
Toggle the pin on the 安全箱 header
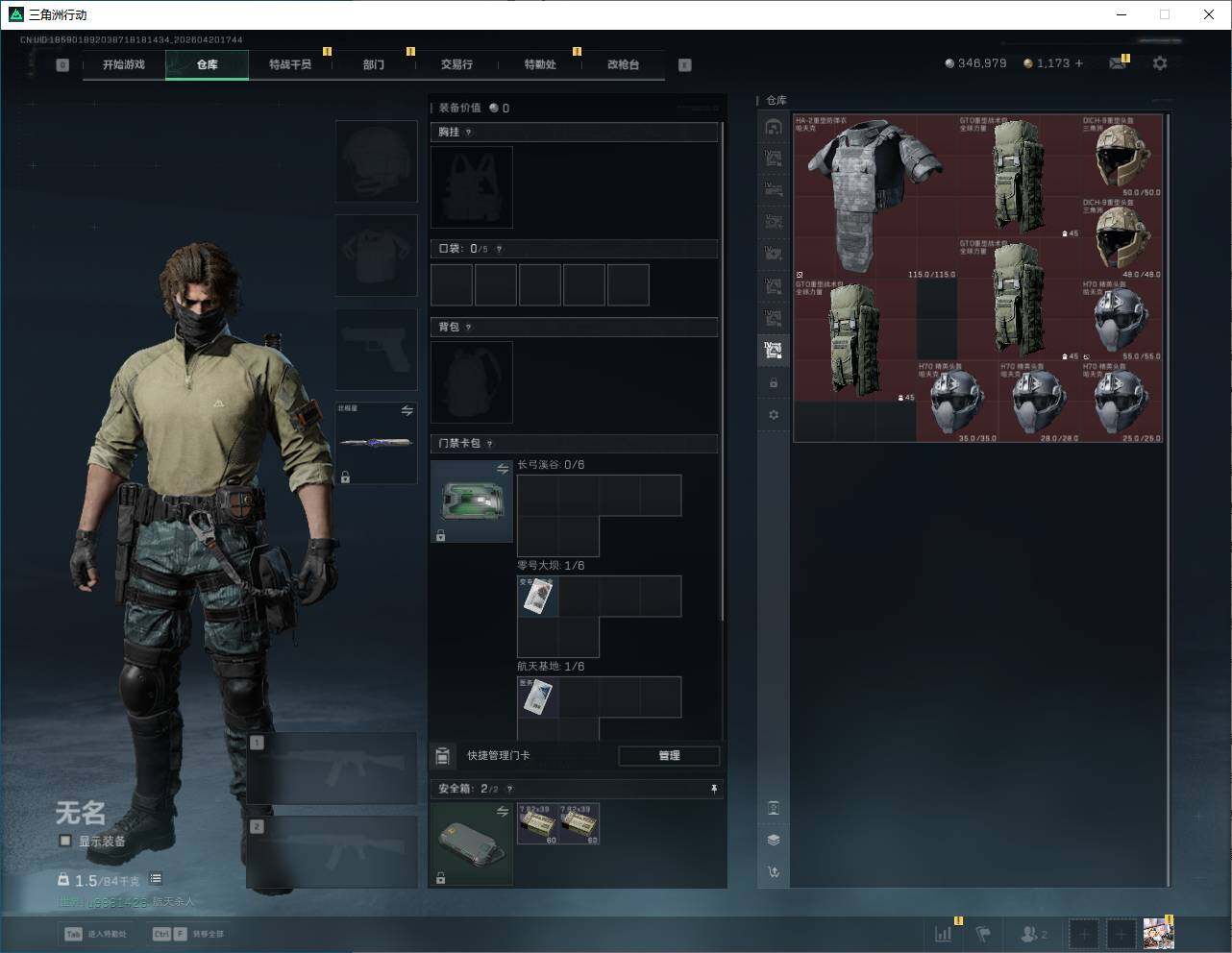pyautogui.click(x=713, y=789)
